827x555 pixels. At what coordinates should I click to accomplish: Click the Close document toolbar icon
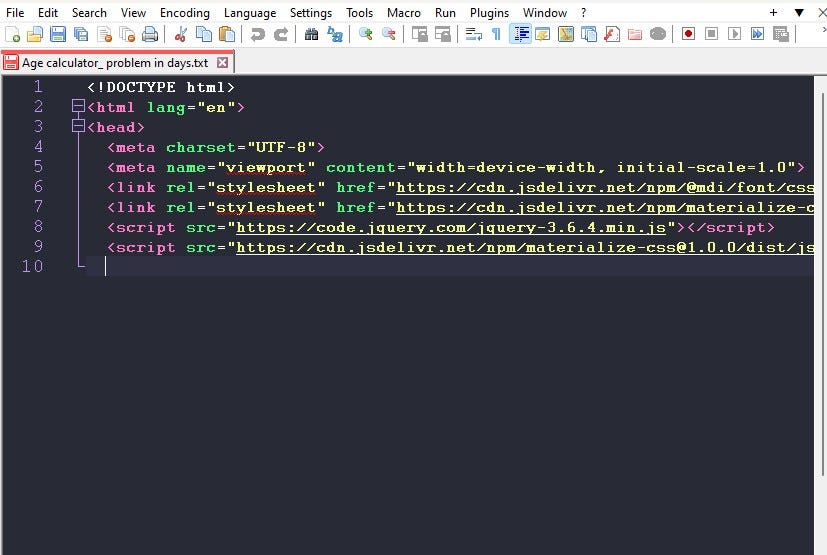104,34
